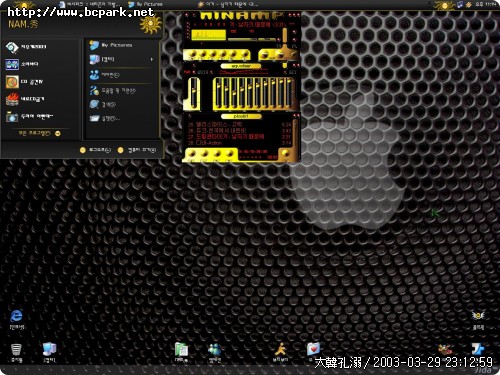500x375 pixels.
Task: Click the equalizer preamp slider
Action: tap(193, 93)
